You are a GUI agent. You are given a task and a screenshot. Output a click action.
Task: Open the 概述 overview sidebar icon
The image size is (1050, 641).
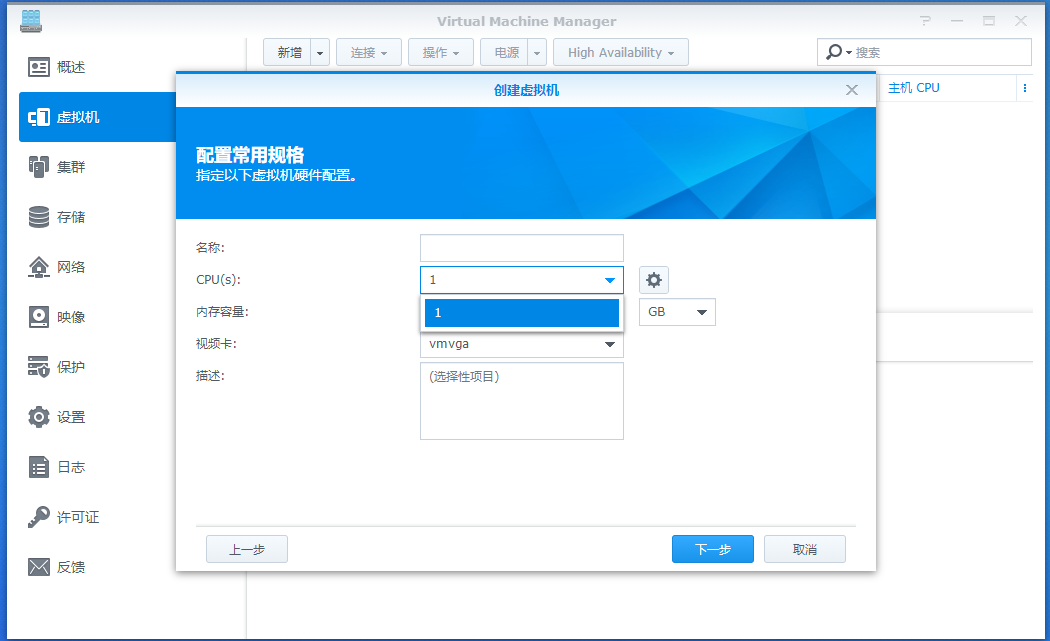pyautogui.click(x=39, y=67)
